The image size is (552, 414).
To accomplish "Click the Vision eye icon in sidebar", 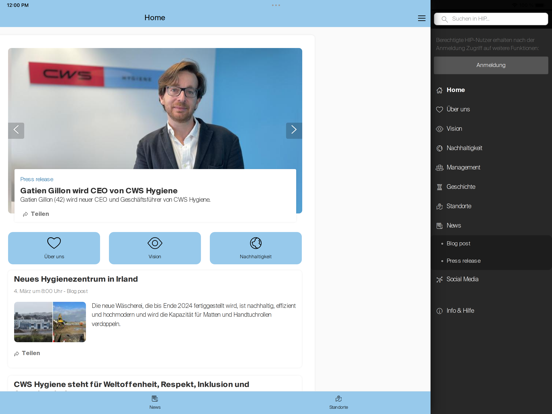I will [x=439, y=129].
